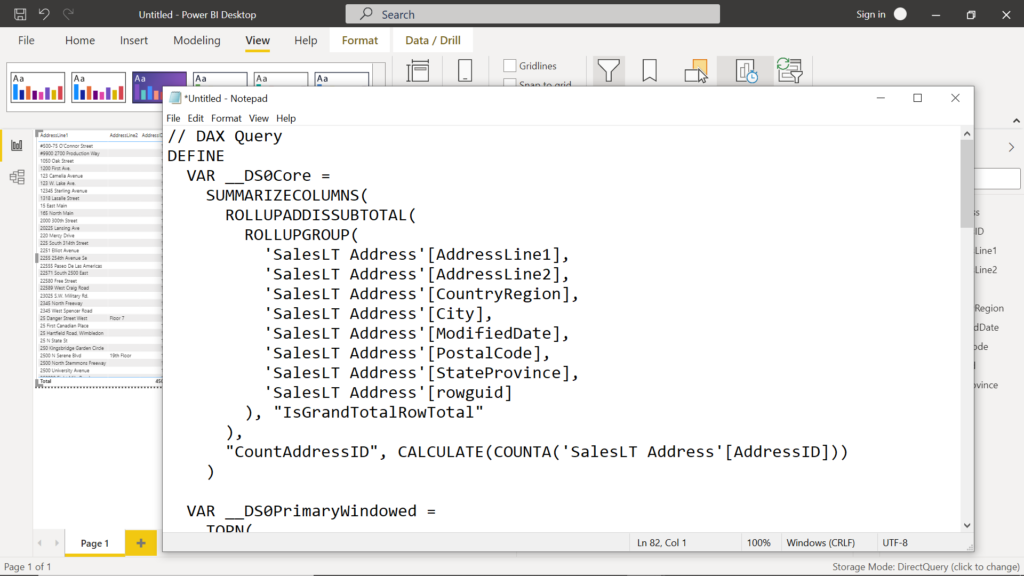Toggle the Filters pane icon in the ribbon

pos(608,70)
